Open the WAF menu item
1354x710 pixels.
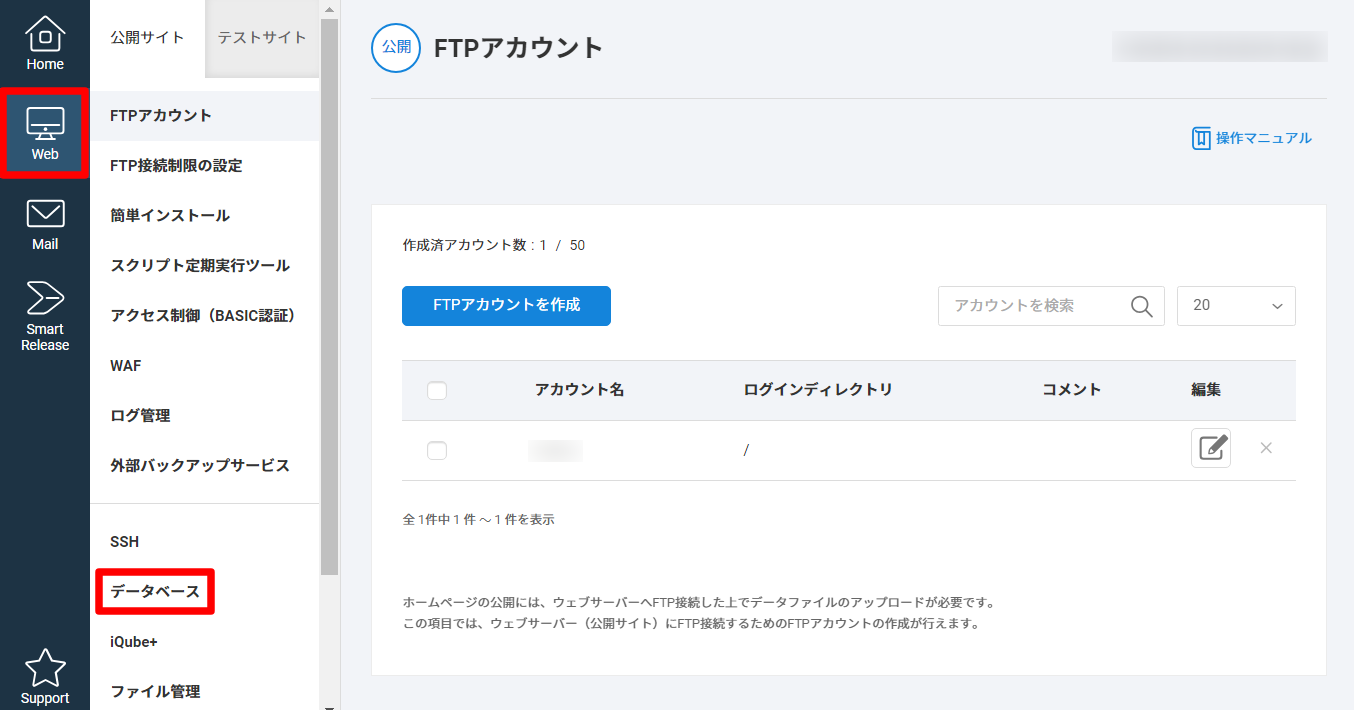(126, 366)
